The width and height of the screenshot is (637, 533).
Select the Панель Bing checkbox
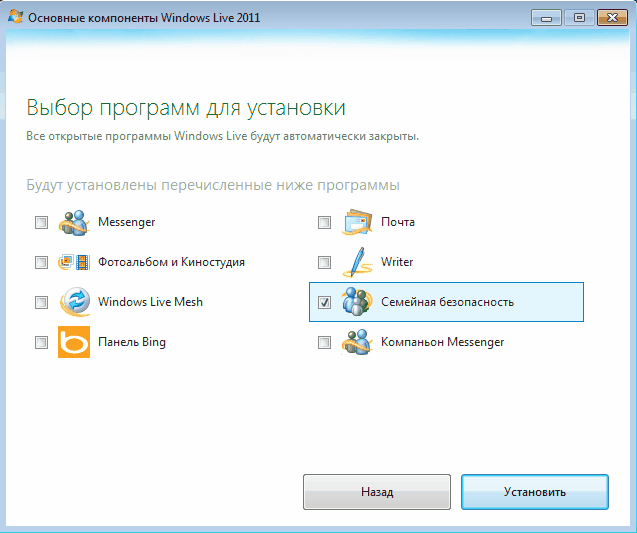(x=41, y=342)
